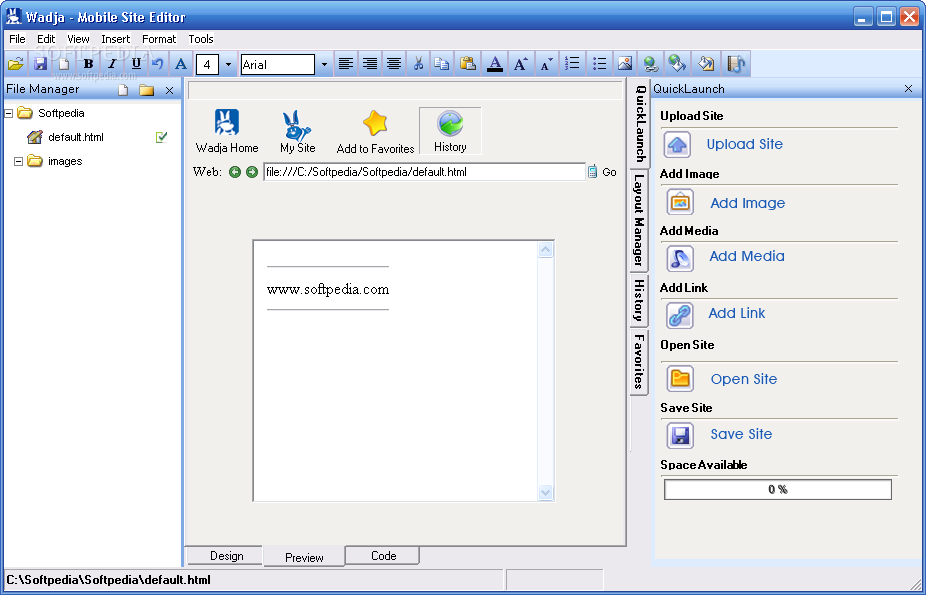The image size is (926, 595).
Task: Click the clipboard paste icon
Action: [x=468, y=64]
